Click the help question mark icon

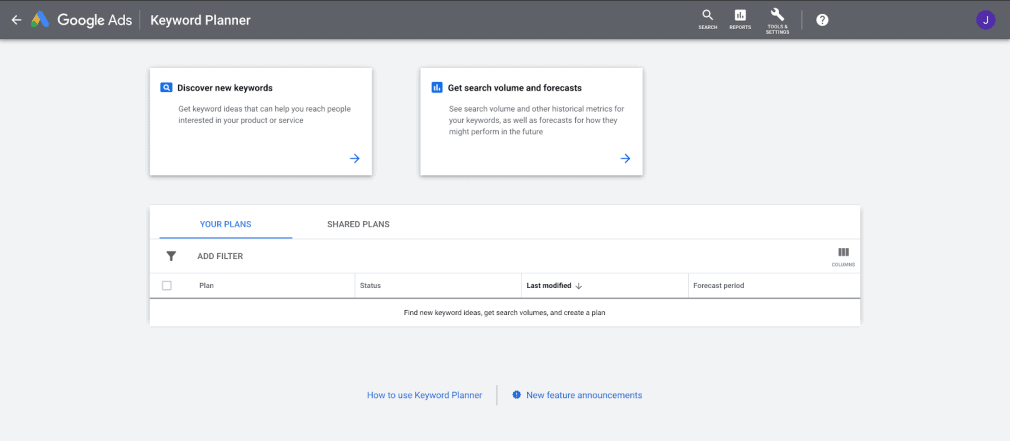[x=822, y=20]
